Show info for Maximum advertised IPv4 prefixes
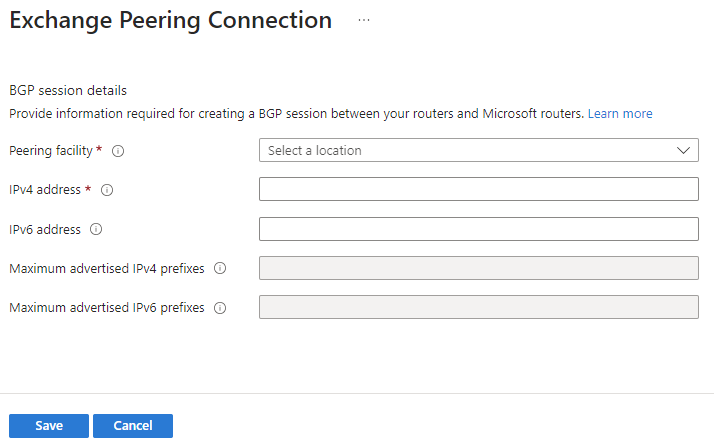714x448 pixels. (x=220, y=268)
